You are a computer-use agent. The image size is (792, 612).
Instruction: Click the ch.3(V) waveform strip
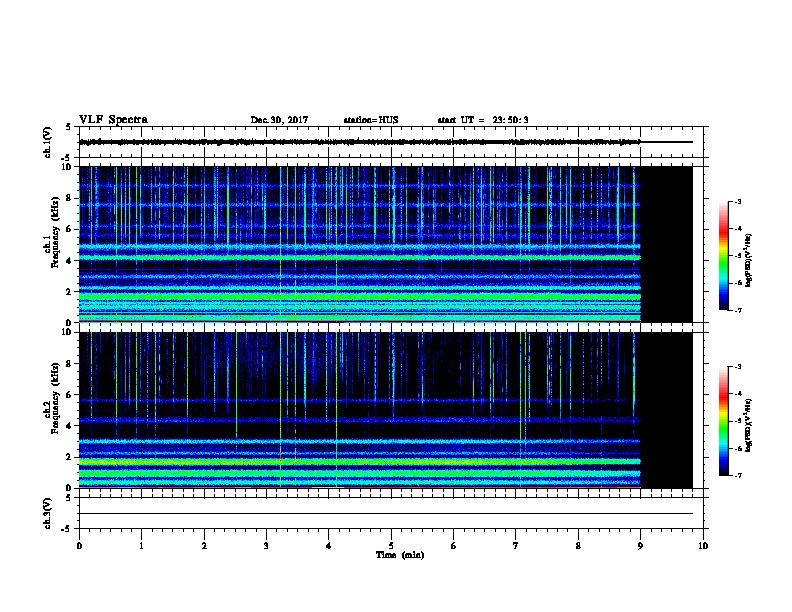(391, 513)
